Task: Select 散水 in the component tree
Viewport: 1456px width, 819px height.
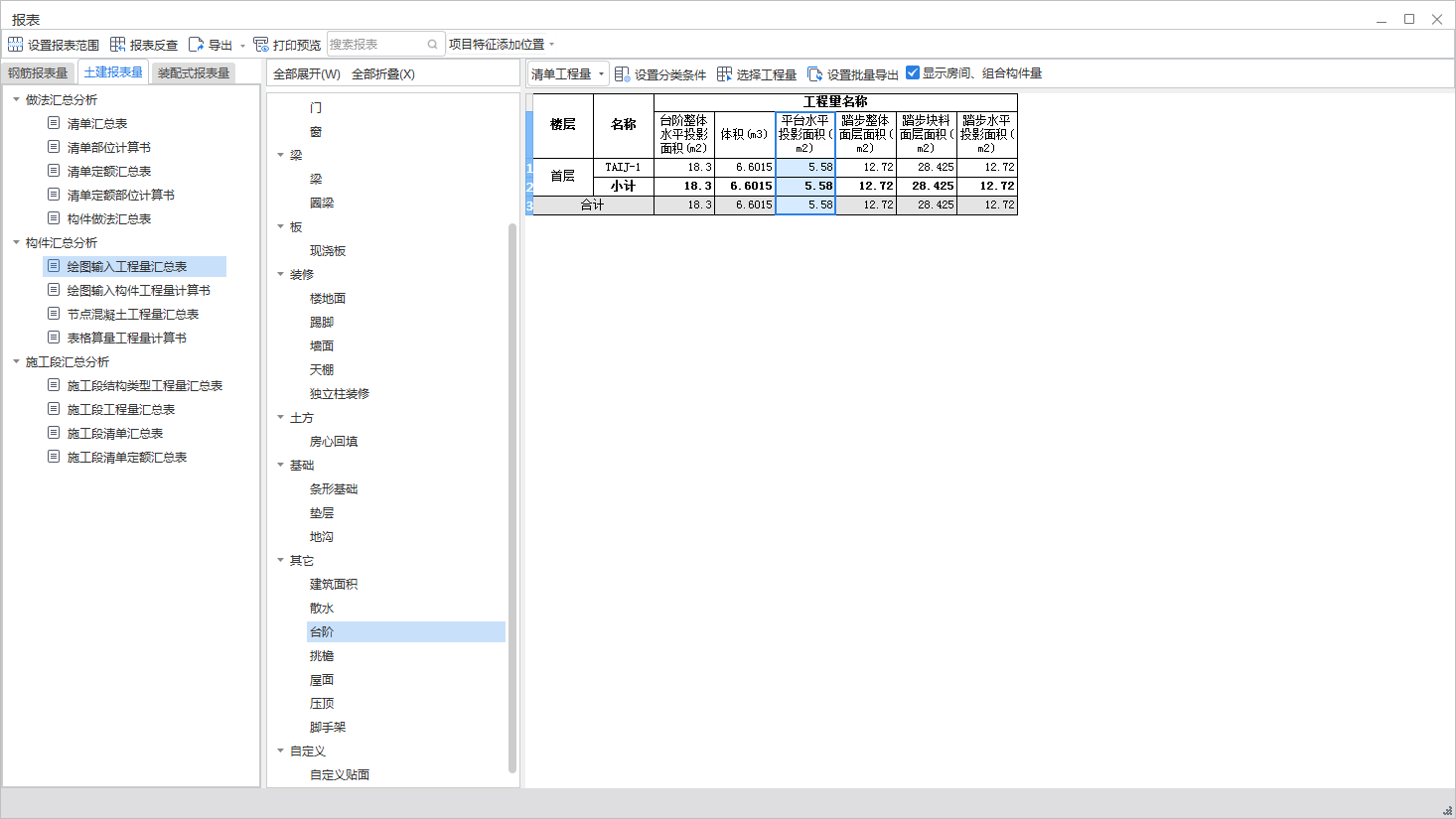Action: click(322, 609)
